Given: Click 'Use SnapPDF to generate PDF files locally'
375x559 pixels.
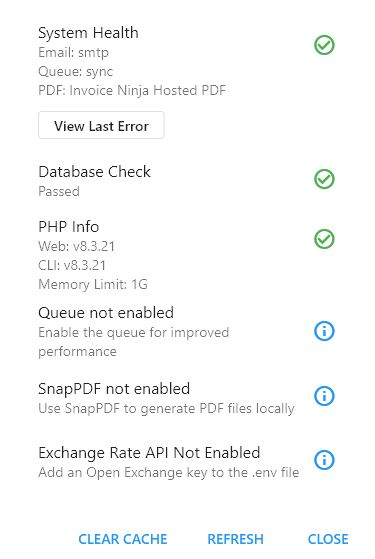Looking at the screenshot, I should pyautogui.click(x=166, y=409).
